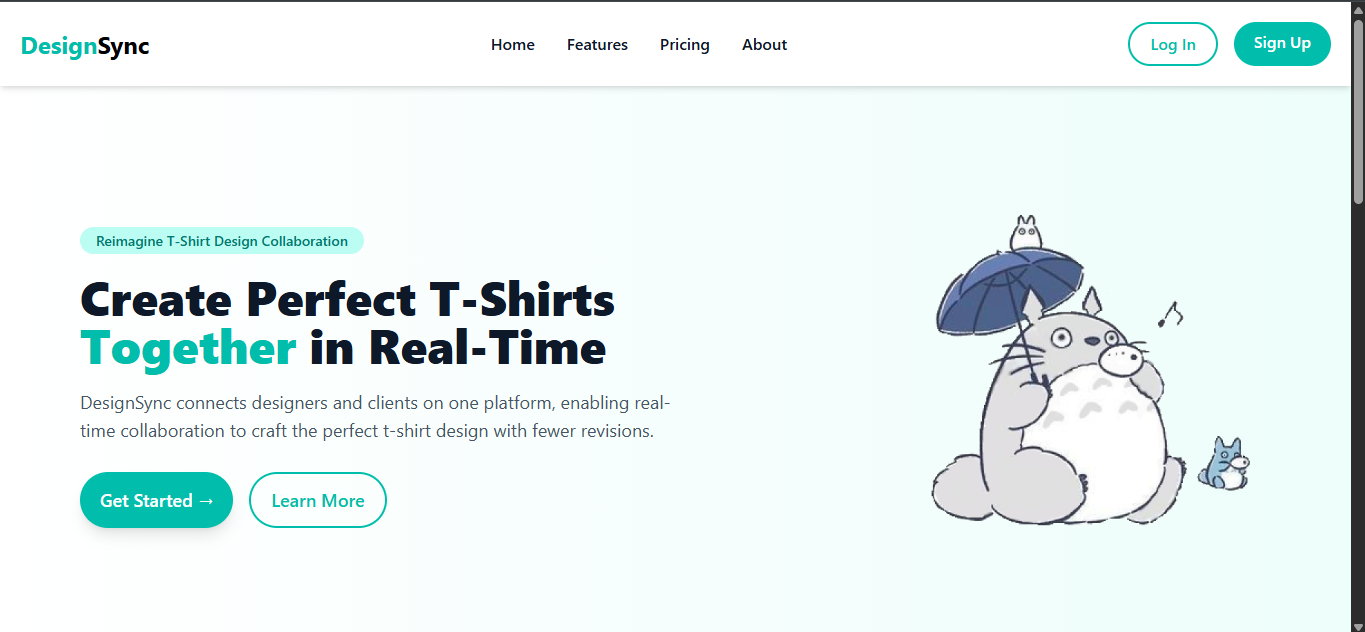Viewport: 1365px width, 632px height.
Task: Click the music note beside Totoro
Action: point(1169,314)
